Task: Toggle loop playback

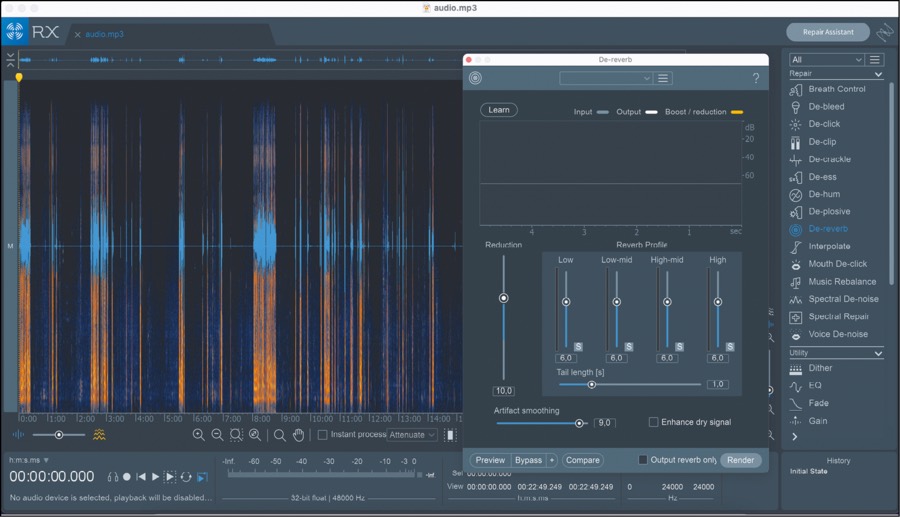Action: (x=186, y=477)
